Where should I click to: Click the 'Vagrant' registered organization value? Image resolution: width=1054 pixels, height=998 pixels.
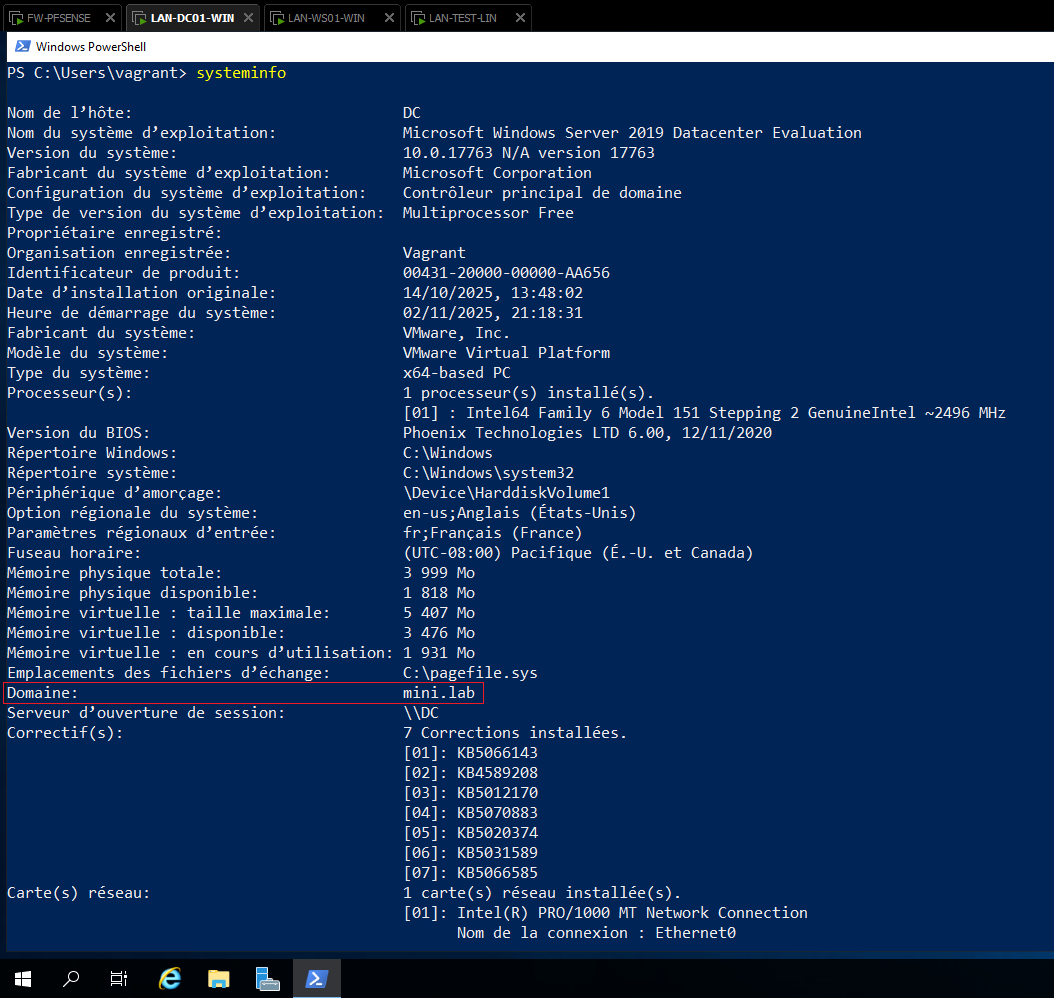(434, 253)
